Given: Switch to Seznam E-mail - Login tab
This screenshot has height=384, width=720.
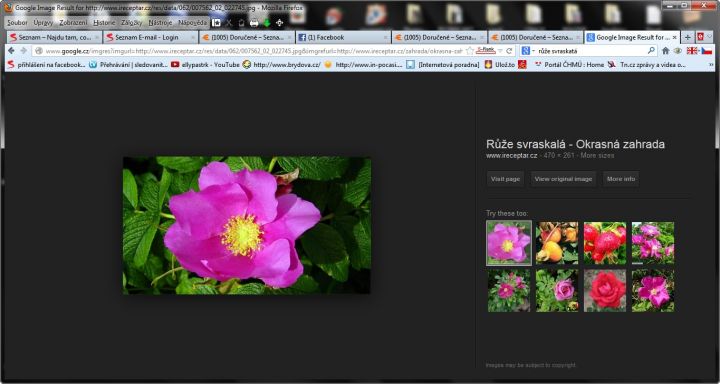Looking at the screenshot, I should [x=150, y=37].
